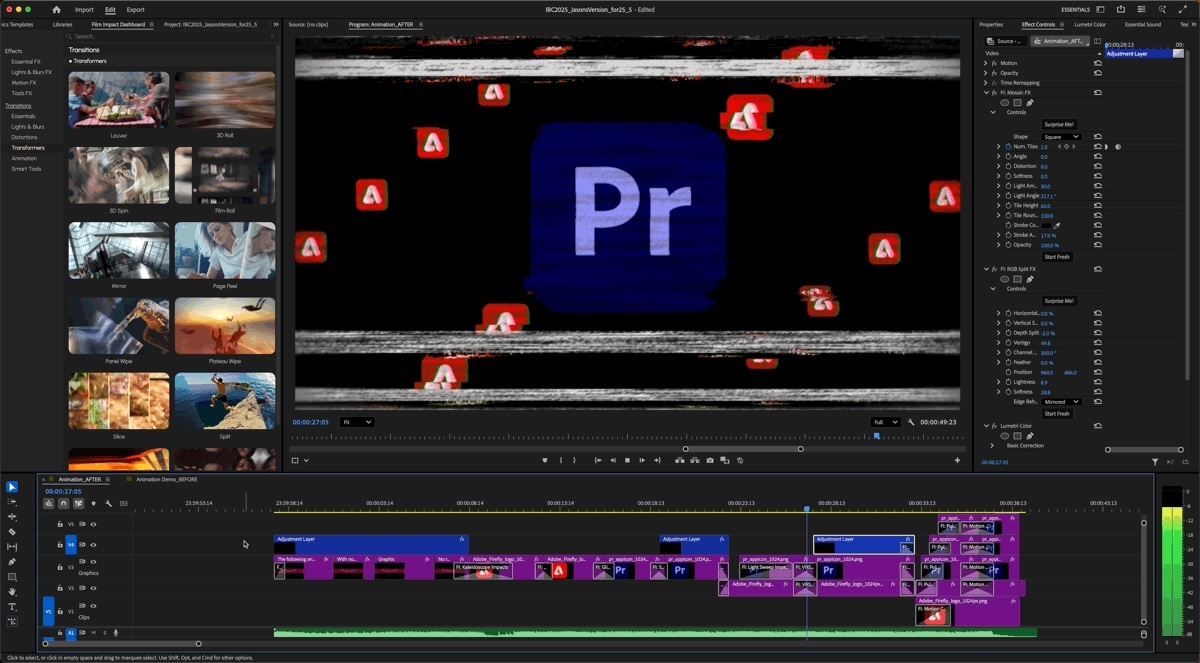Pick Stroke Color with eyedropper
Screen dimensions: 1200x663
click(x=1056, y=226)
